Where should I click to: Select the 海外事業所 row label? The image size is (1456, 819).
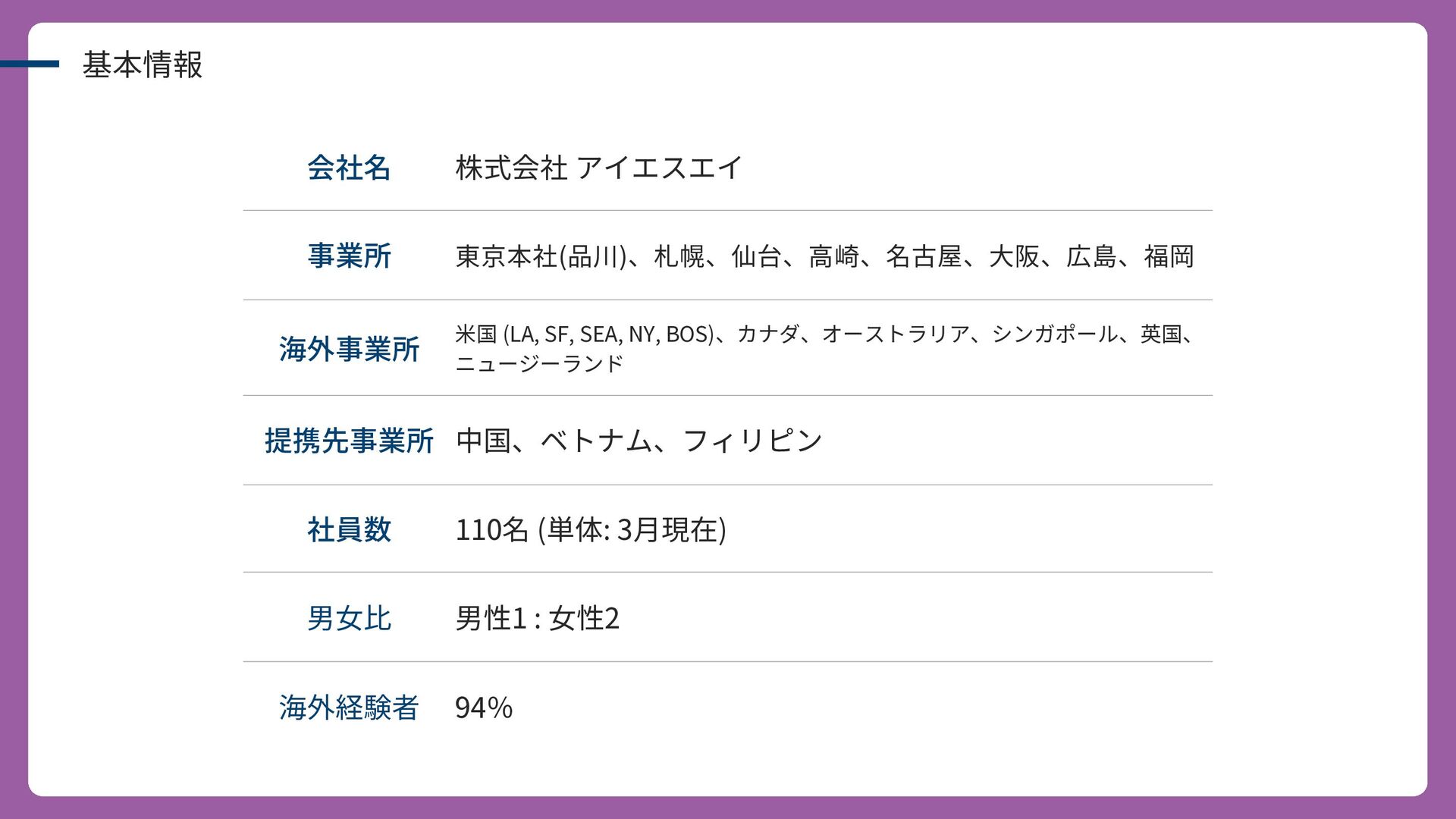[349, 349]
